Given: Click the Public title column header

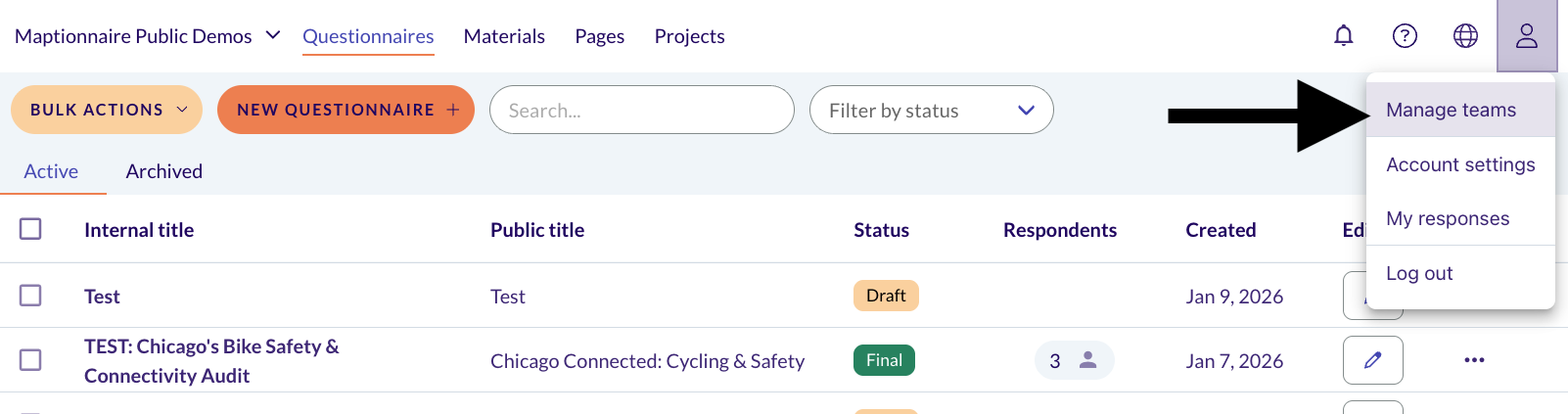Looking at the screenshot, I should (537, 230).
